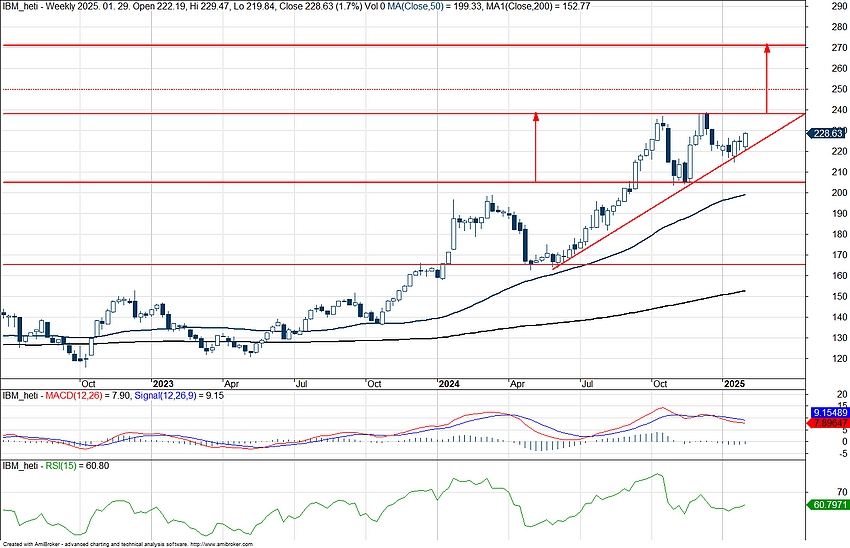
Task: Click the blue 9.15489 signal value tag
Action: (x=829, y=413)
